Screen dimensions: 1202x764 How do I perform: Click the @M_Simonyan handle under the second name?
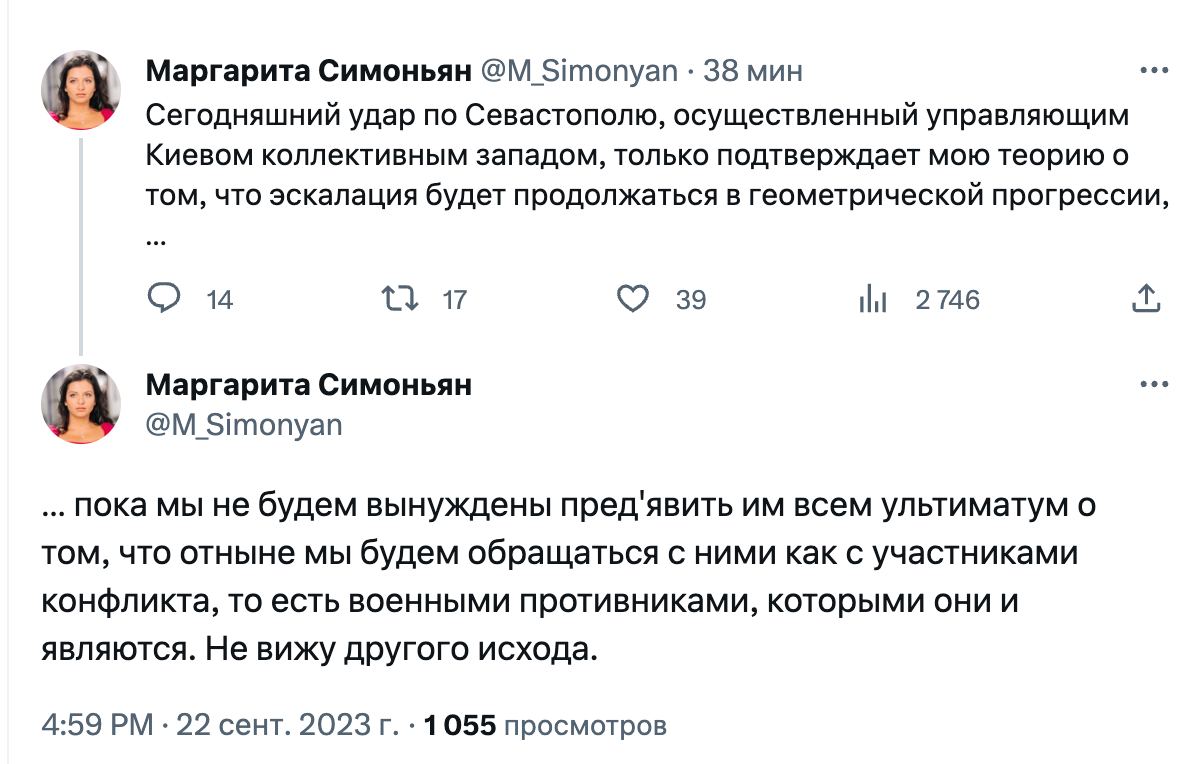pyautogui.click(x=244, y=425)
